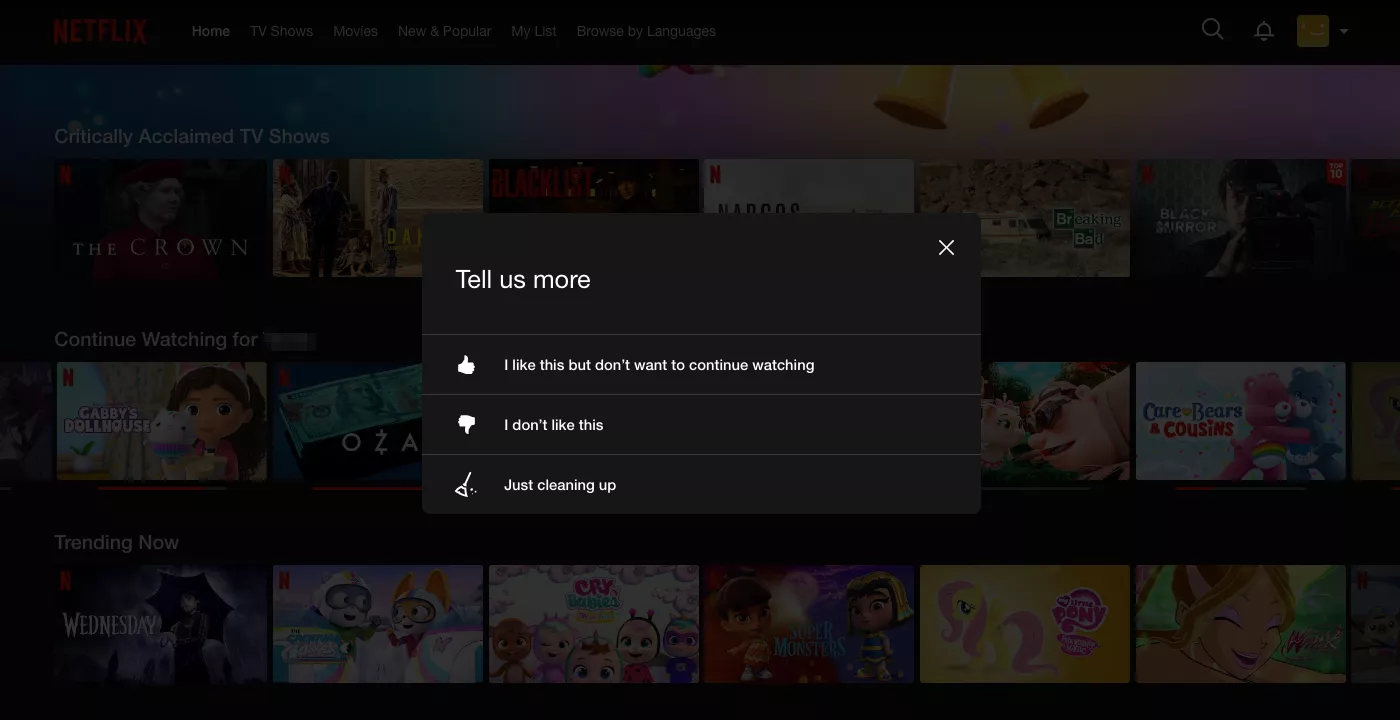This screenshot has width=1400, height=720.
Task: Open the Blacklist thumbnail
Action: point(593,186)
